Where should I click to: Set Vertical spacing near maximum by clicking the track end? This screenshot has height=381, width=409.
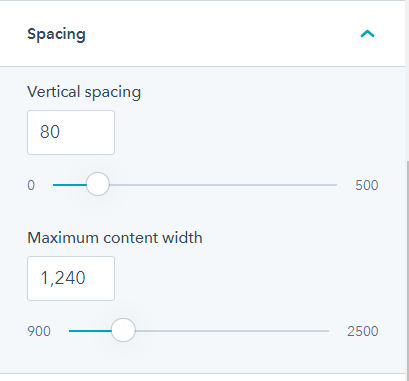335,185
